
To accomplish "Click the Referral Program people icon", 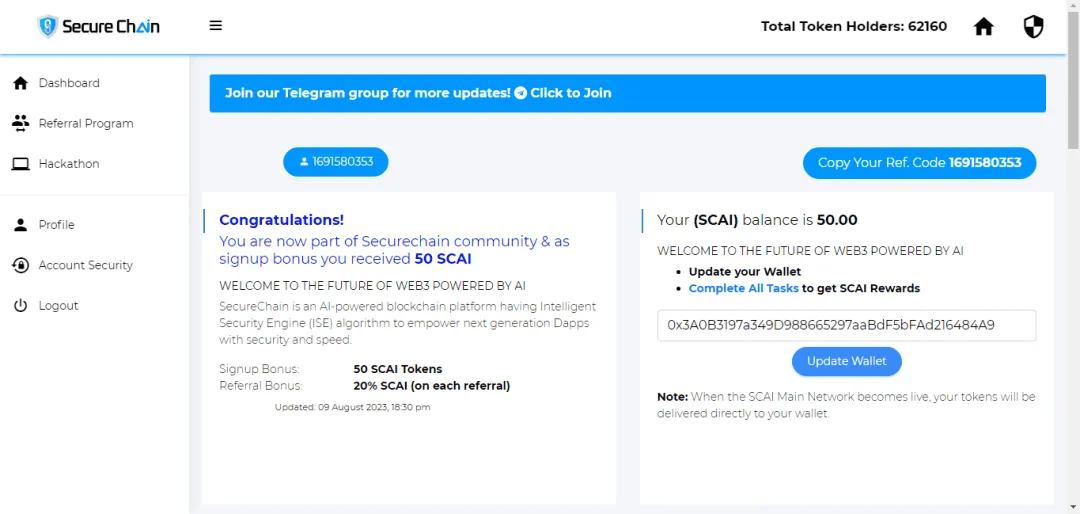I will [21, 124].
